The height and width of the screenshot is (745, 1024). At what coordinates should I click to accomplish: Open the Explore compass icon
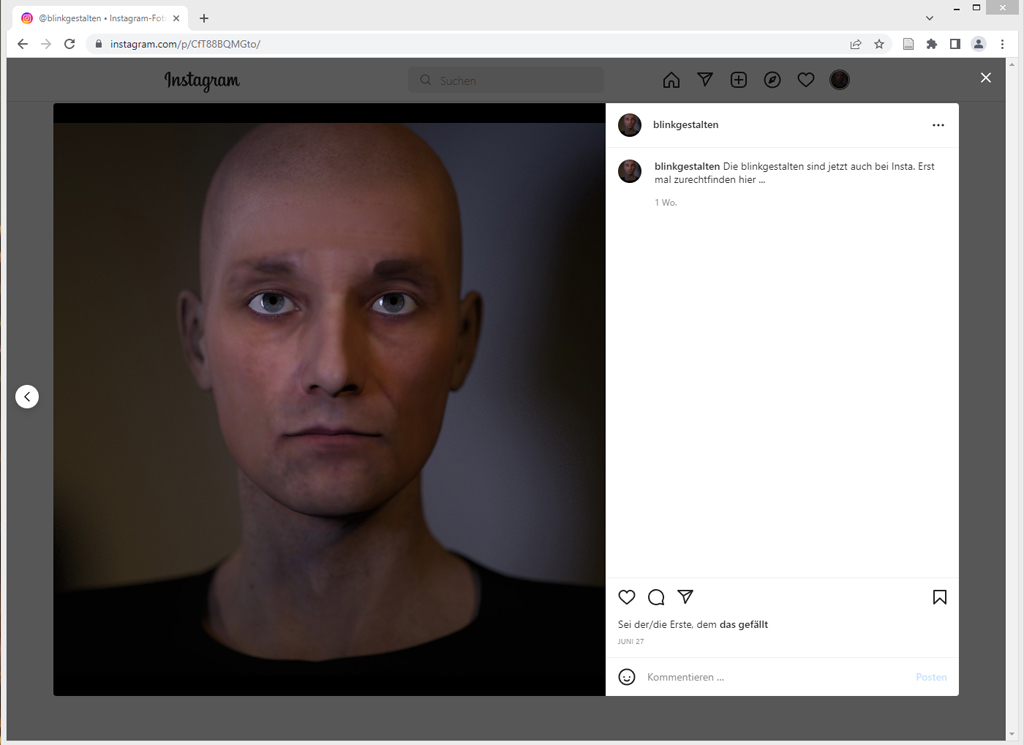pos(772,80)
